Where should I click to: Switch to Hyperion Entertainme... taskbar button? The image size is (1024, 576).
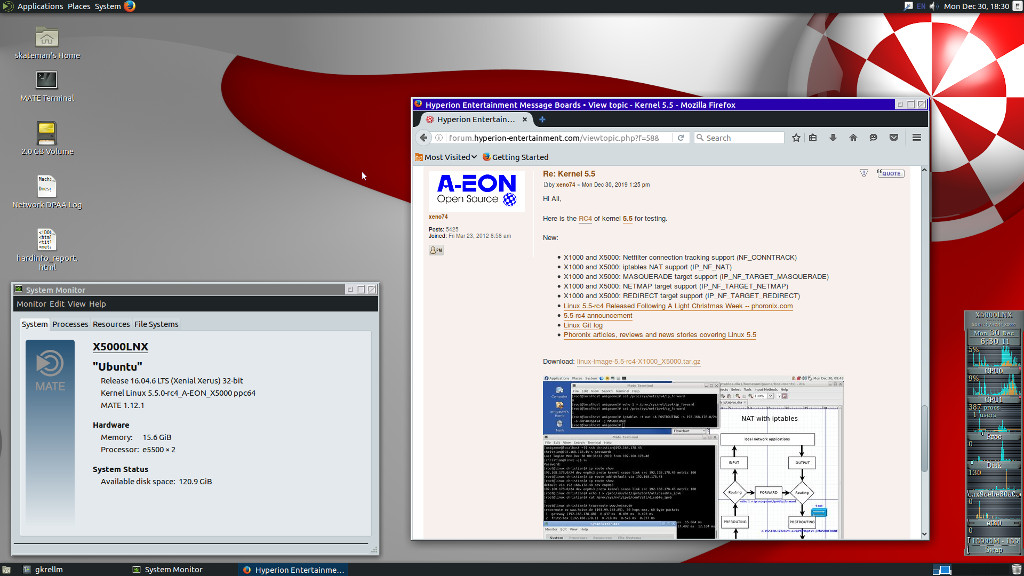tap(293, 569)
